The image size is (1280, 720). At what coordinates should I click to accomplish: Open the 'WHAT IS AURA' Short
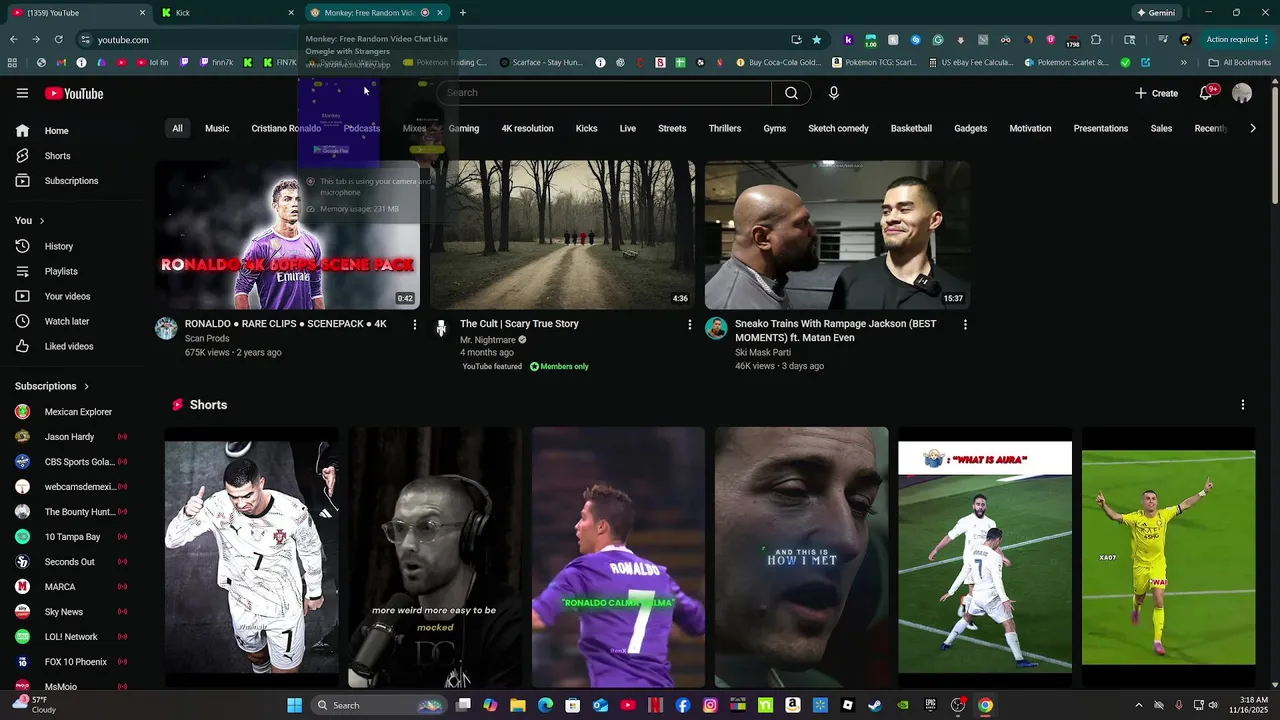pyautogui.click(x=985, y=557)
